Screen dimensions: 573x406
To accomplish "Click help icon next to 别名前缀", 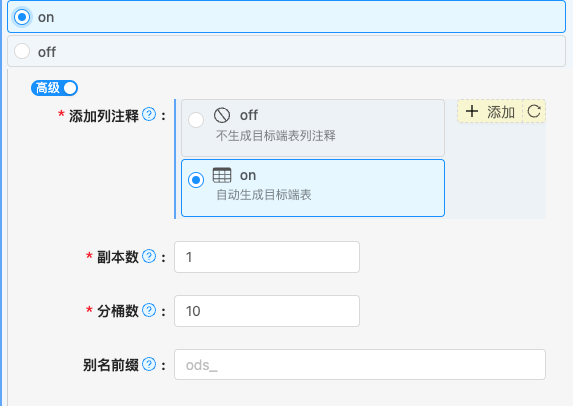I will tap(149, 364).
